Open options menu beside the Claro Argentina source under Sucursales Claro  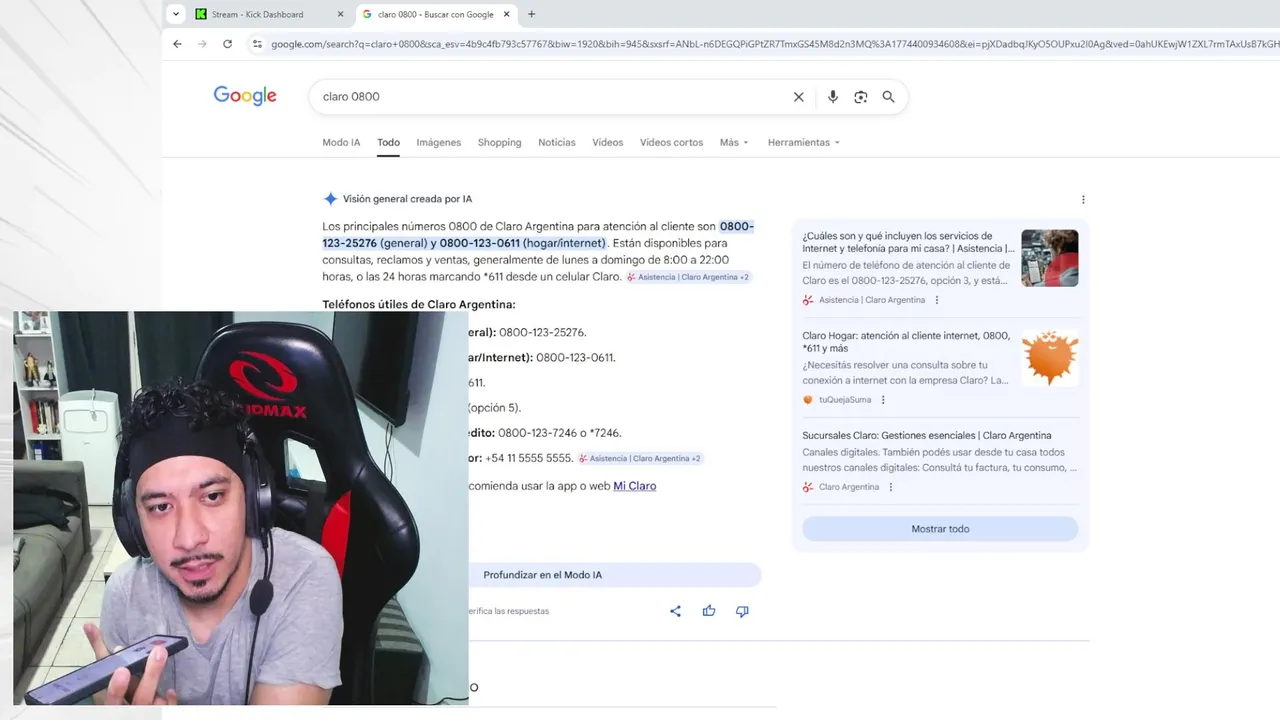(x=891, y=487)
